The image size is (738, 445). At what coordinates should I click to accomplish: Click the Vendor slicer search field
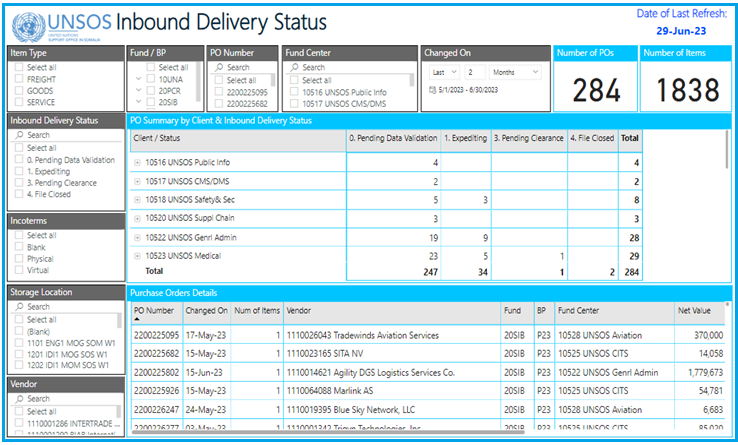tap(66, 398)
